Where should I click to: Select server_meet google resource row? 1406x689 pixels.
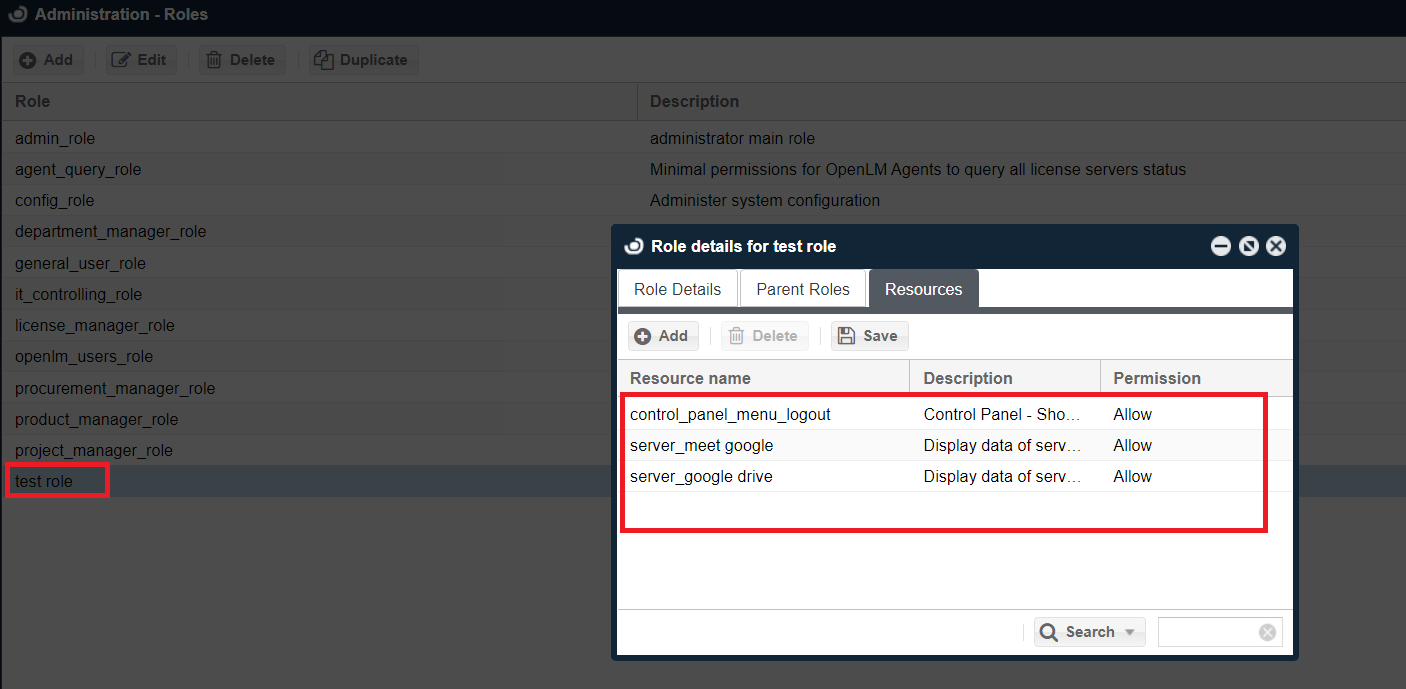[x=701, y=445]
